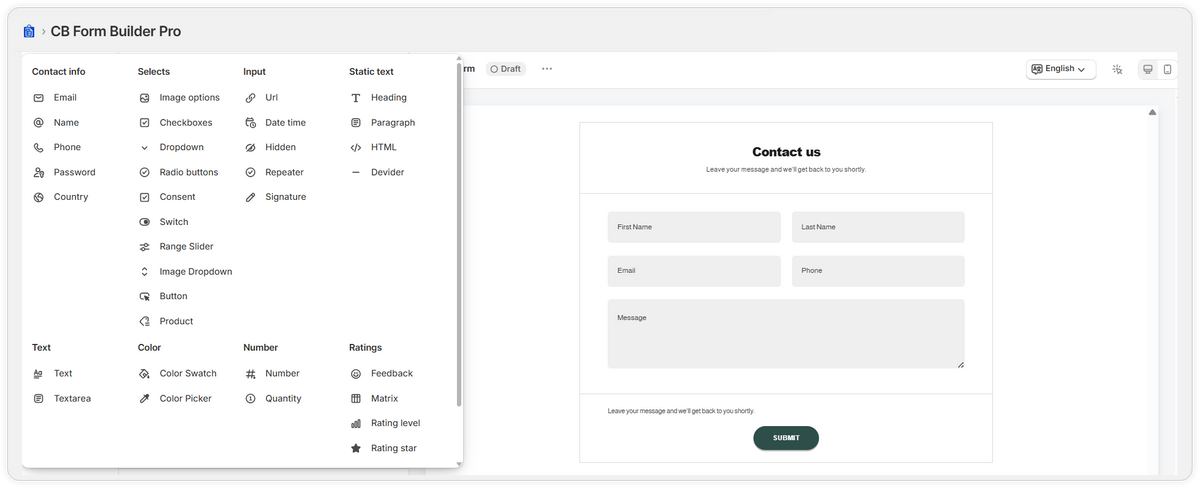Click the Signature pen icon
This screenshot has height=488, width=1200.
click(250, 197)
